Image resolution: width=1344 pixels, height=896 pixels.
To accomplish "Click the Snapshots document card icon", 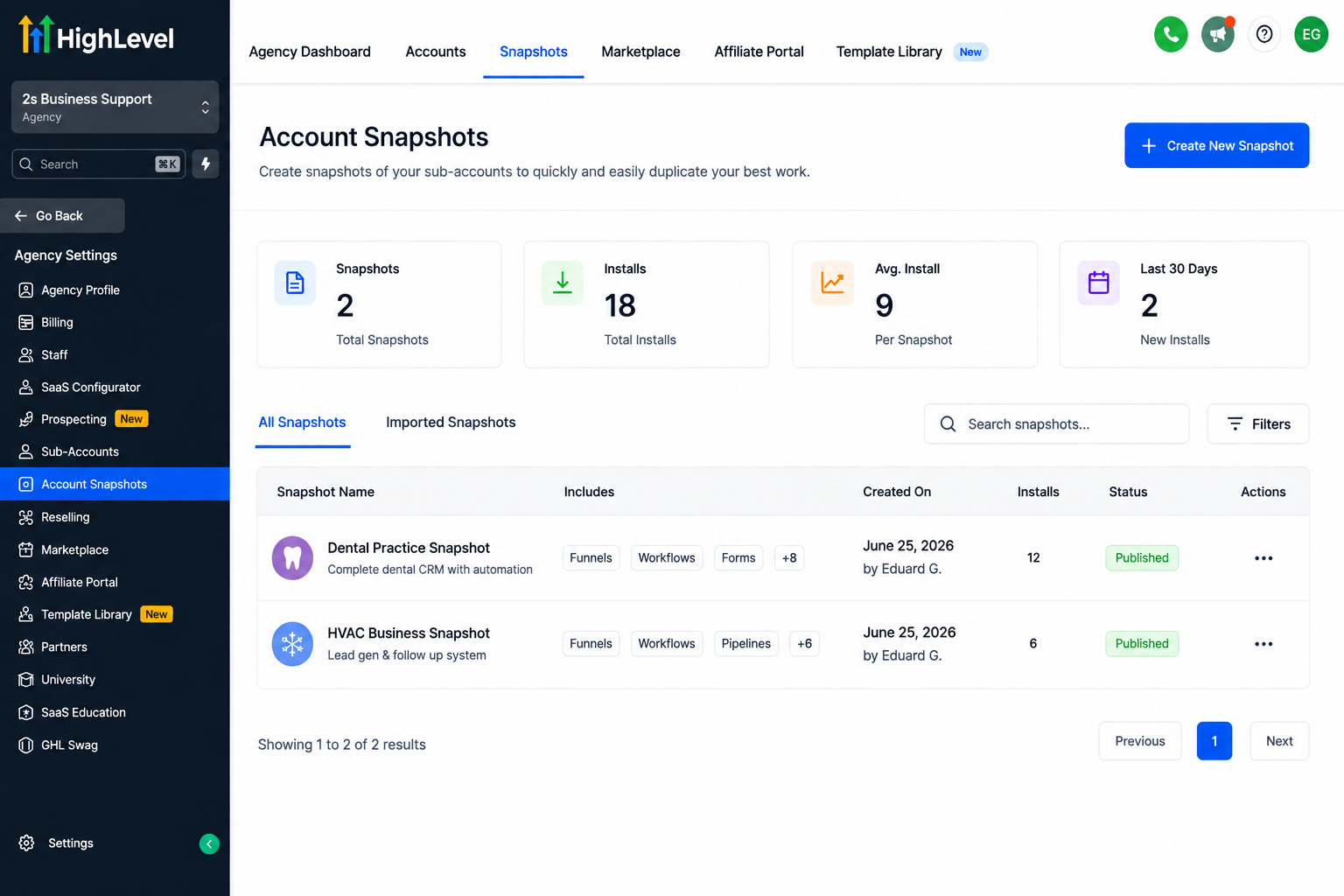I will coord(295,283).
